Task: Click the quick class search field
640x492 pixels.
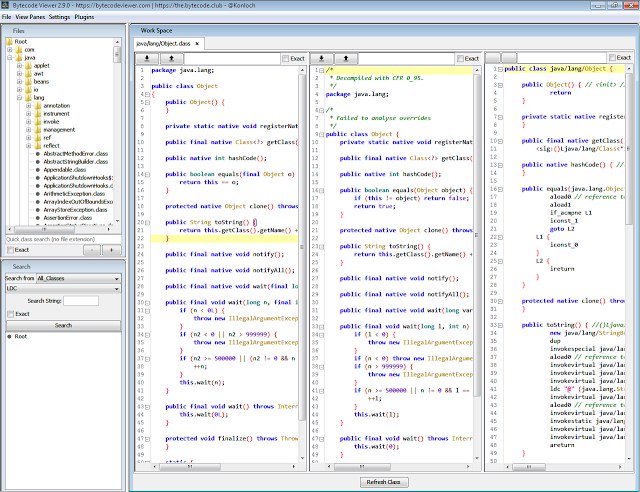Action: pyautogui.click(x=63, y=239)
